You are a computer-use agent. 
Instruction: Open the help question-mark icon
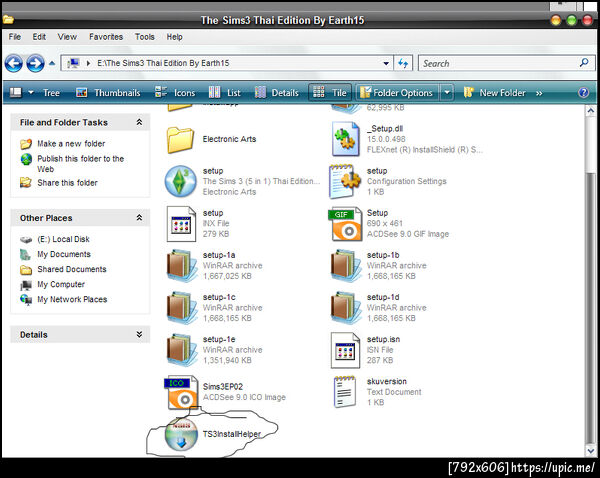pyautogui.click(x=583, y=93)
